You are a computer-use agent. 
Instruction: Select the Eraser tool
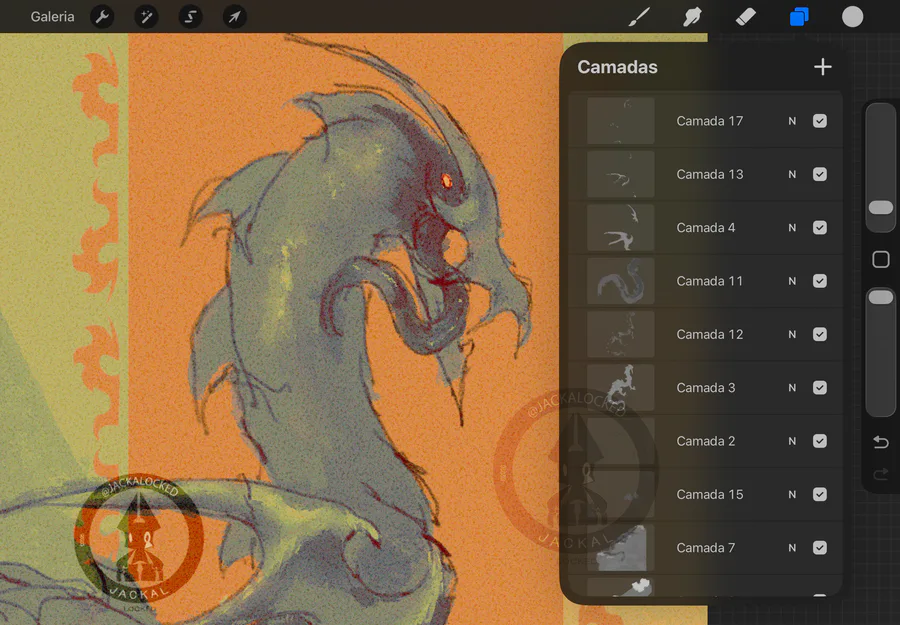746,17
